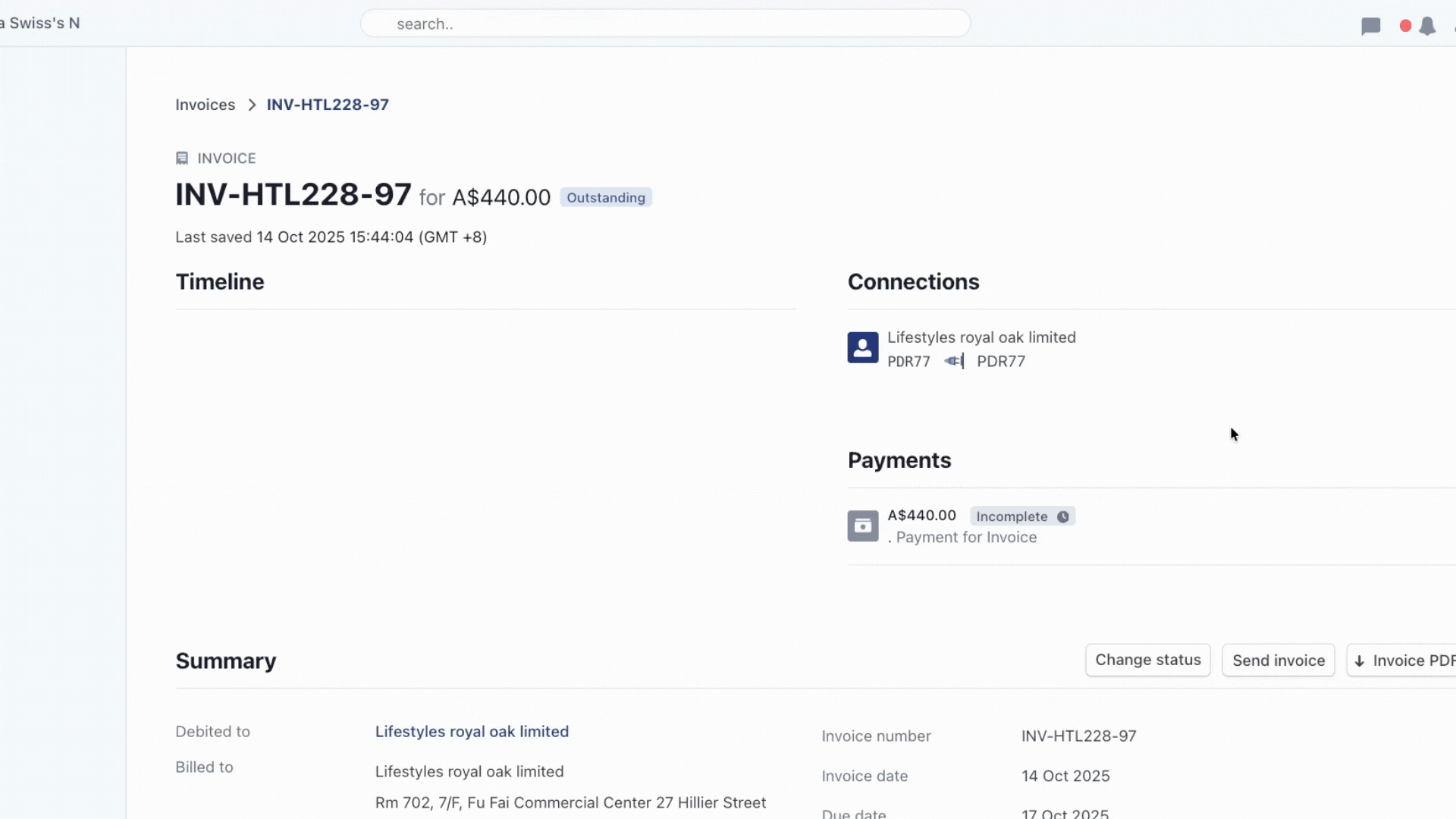The height and width of the screenshot is (819, 1456).
Task: Open the Lifestyles royal oak limited connection
Action: click(981, 337)
